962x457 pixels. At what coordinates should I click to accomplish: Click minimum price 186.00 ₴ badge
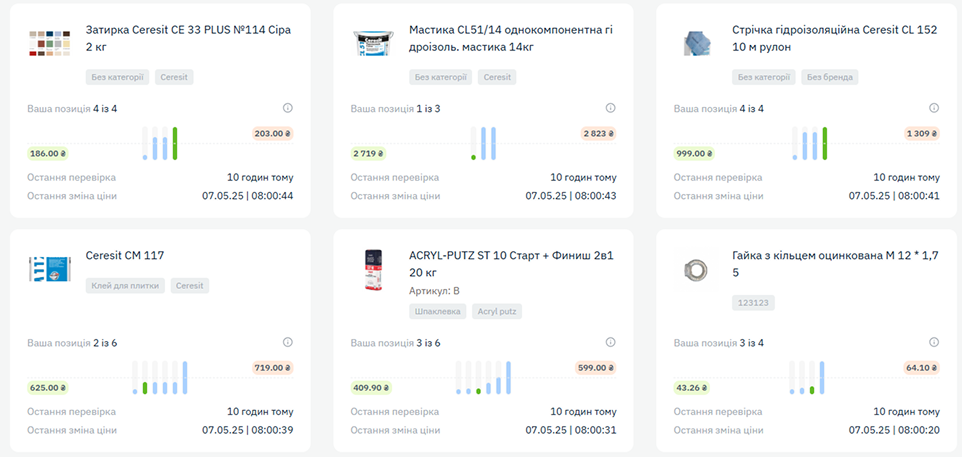point(48,153)
